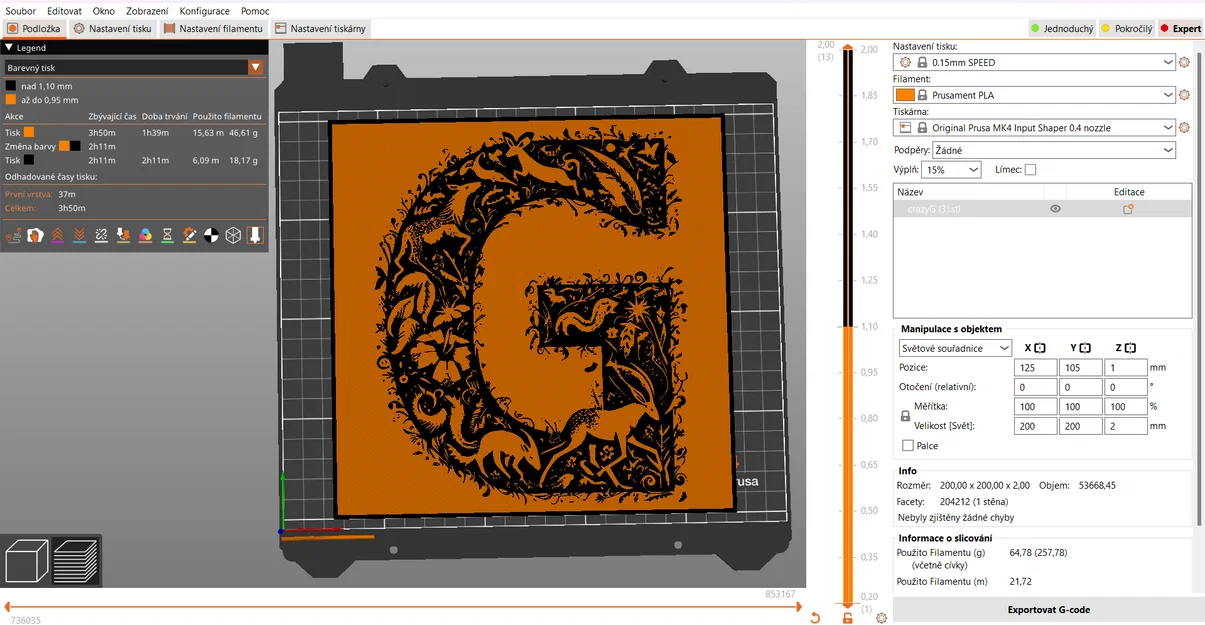Image resolution: width=1205 pixels, height=625 pixels.
Task: Switch to the Podložka tab
Action: [x=34, y=29]
